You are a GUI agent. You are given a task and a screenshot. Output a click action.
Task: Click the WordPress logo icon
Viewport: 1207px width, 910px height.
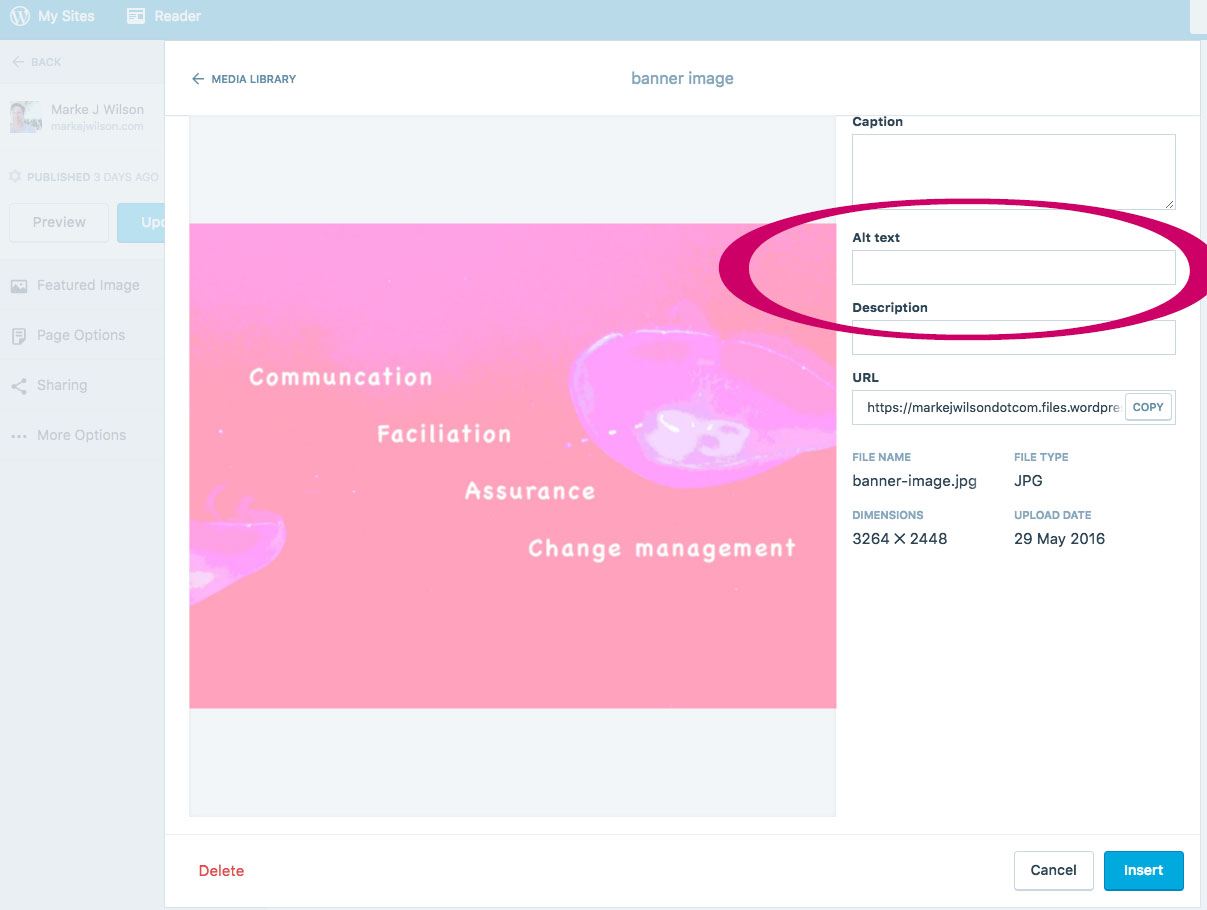tap(20, 16)
